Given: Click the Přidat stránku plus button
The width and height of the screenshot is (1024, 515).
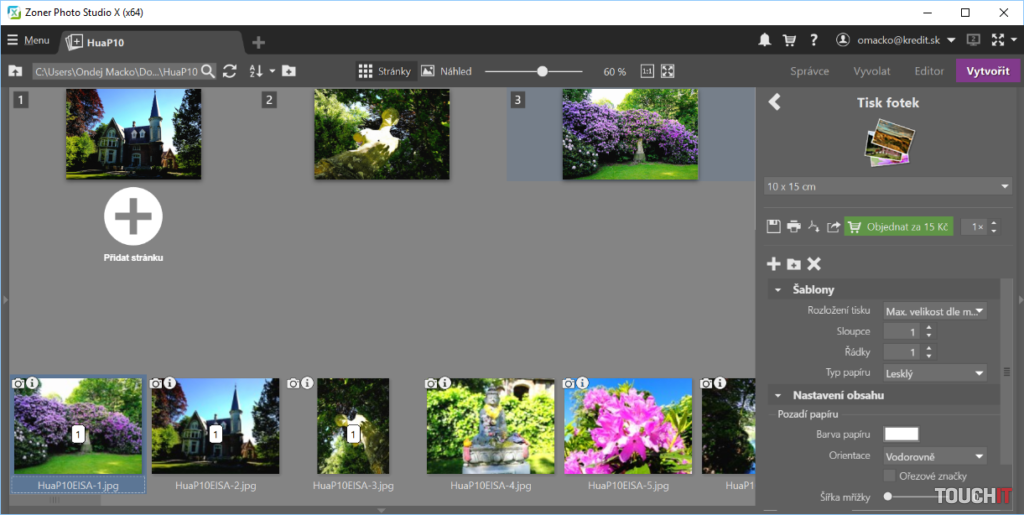Looking at the screenshot, I should click(133, 217).
